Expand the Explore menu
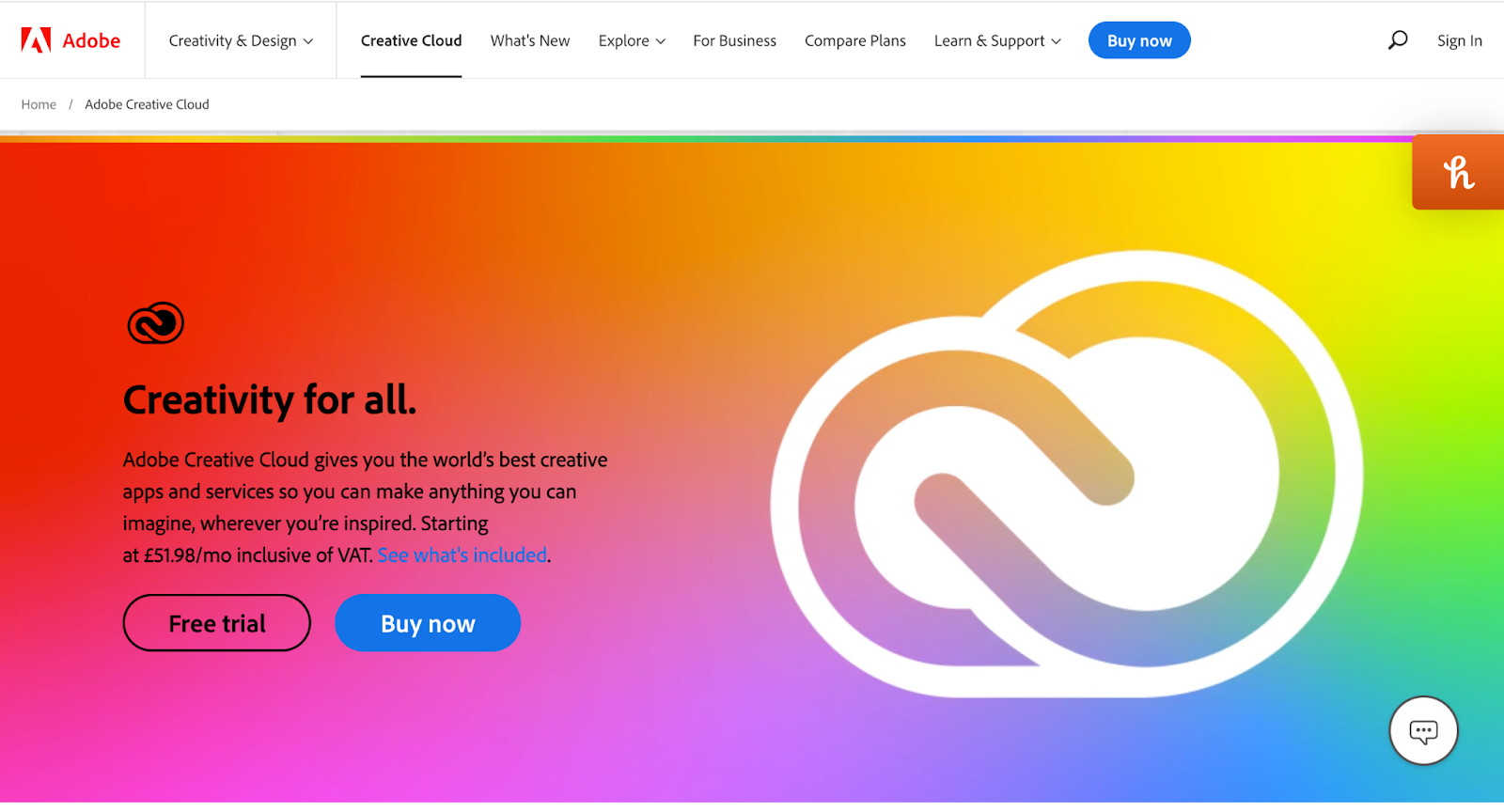 point(632,40)
